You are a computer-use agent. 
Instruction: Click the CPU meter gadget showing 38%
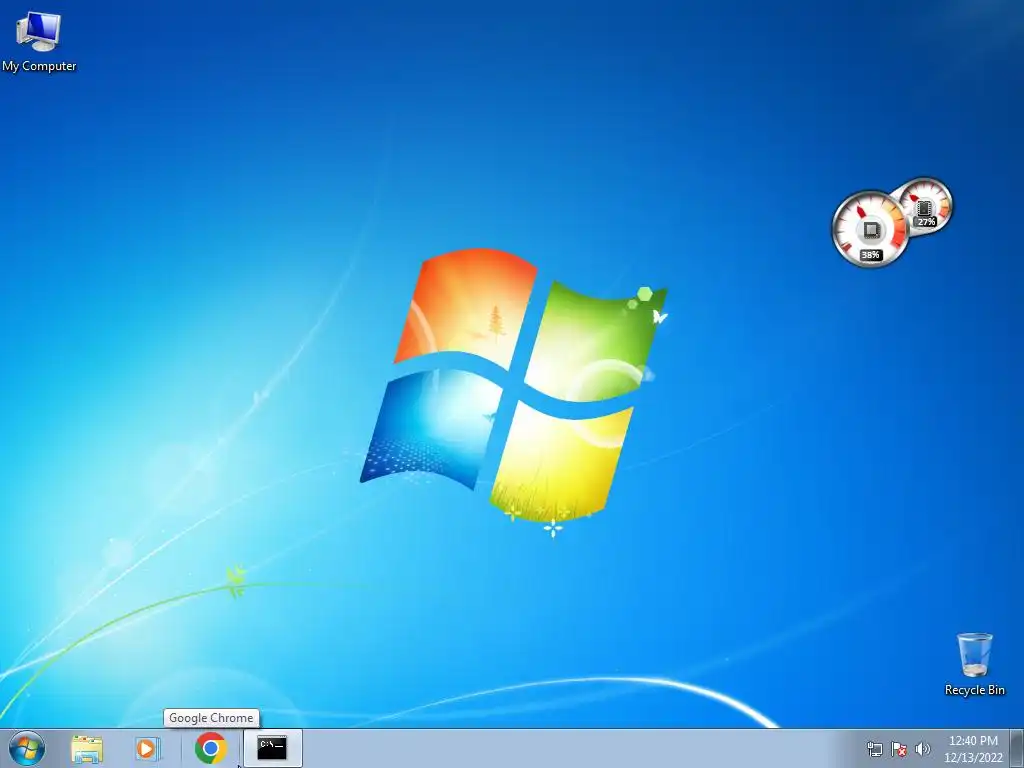pyautogui.click(x=869, y=229)
